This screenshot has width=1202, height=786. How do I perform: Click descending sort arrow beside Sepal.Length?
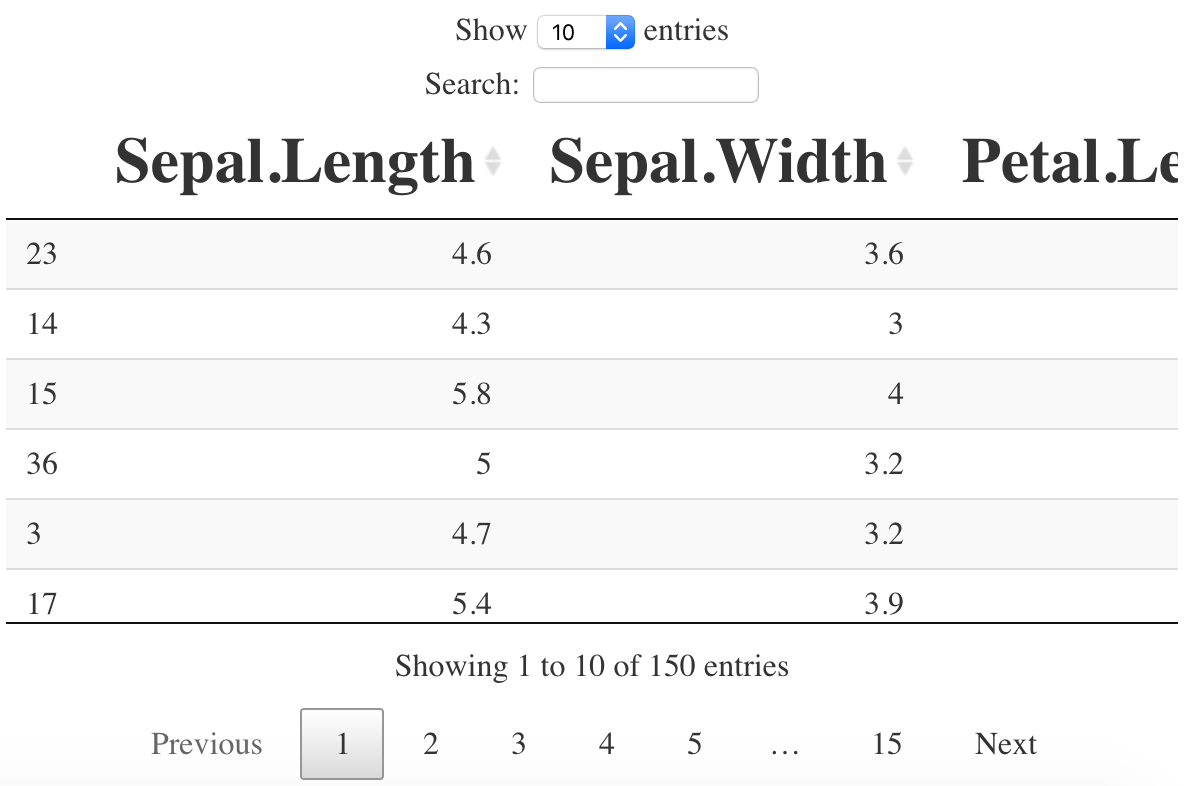pos(493,170)
